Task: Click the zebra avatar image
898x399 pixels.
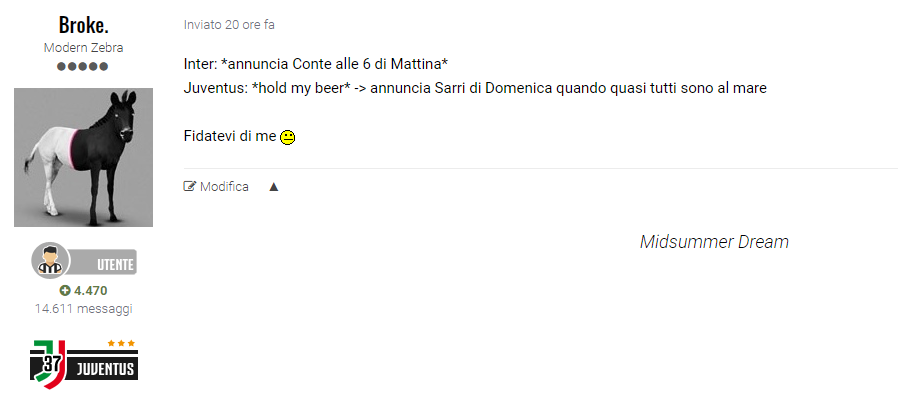Action: pos(84,157)
